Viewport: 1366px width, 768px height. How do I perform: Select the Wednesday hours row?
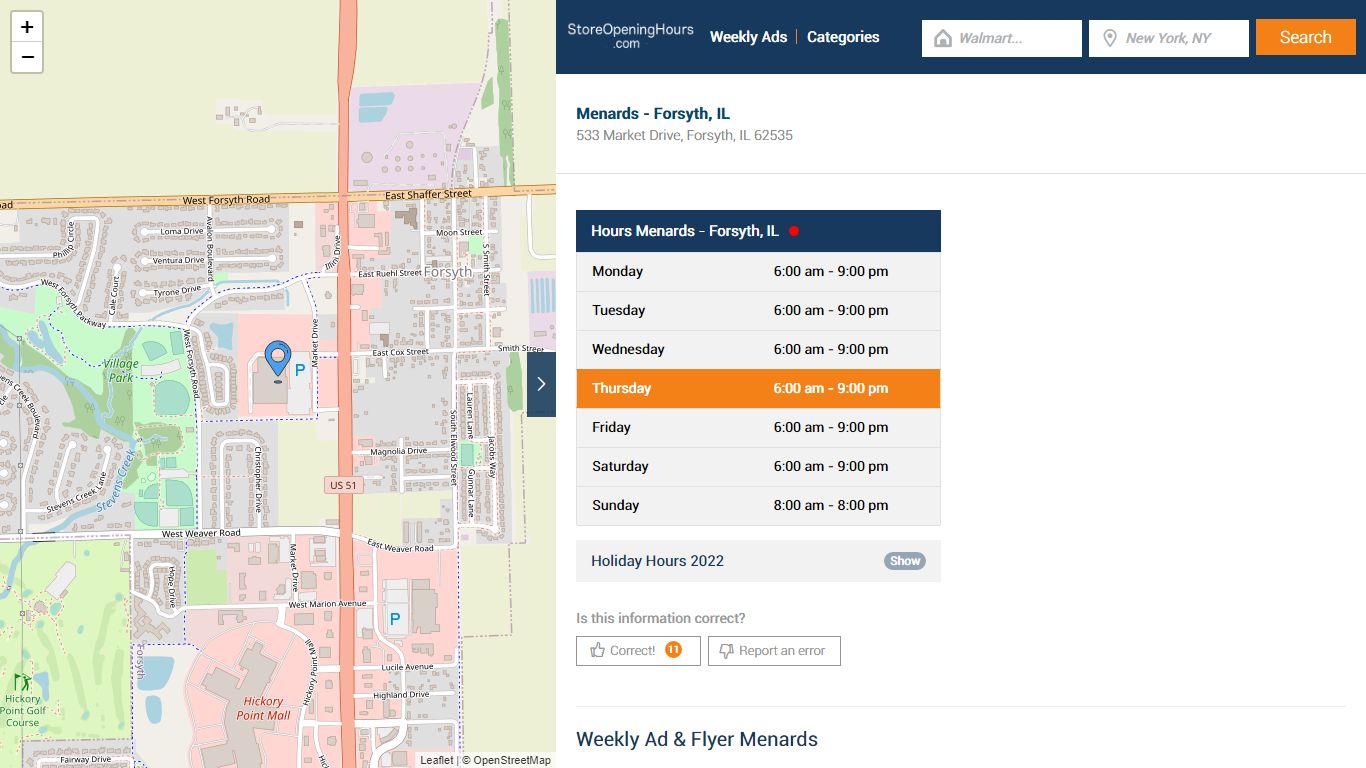(x=758, y=350)
